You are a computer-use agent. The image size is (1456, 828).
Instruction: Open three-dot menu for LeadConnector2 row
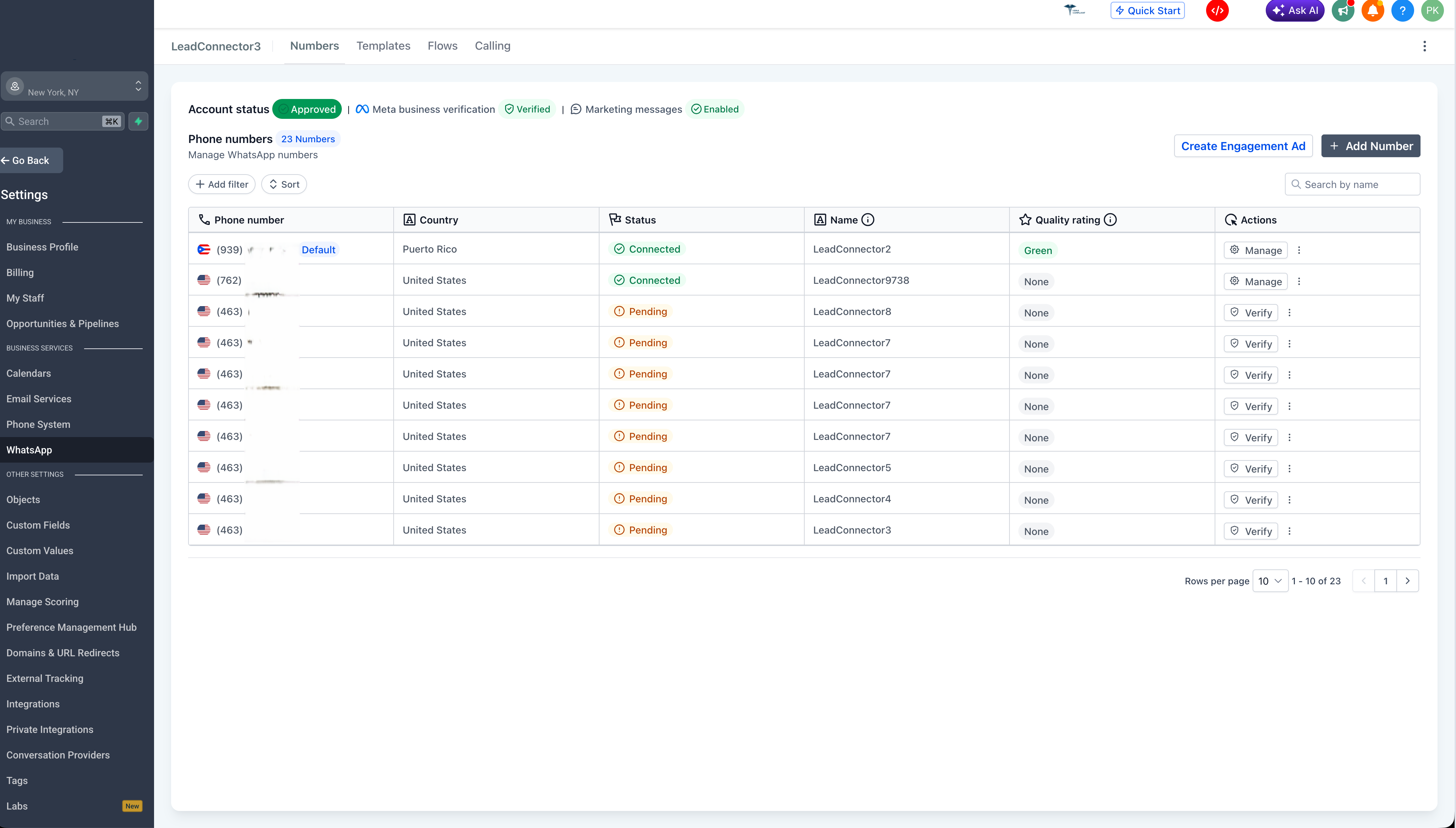point(1299,250)
